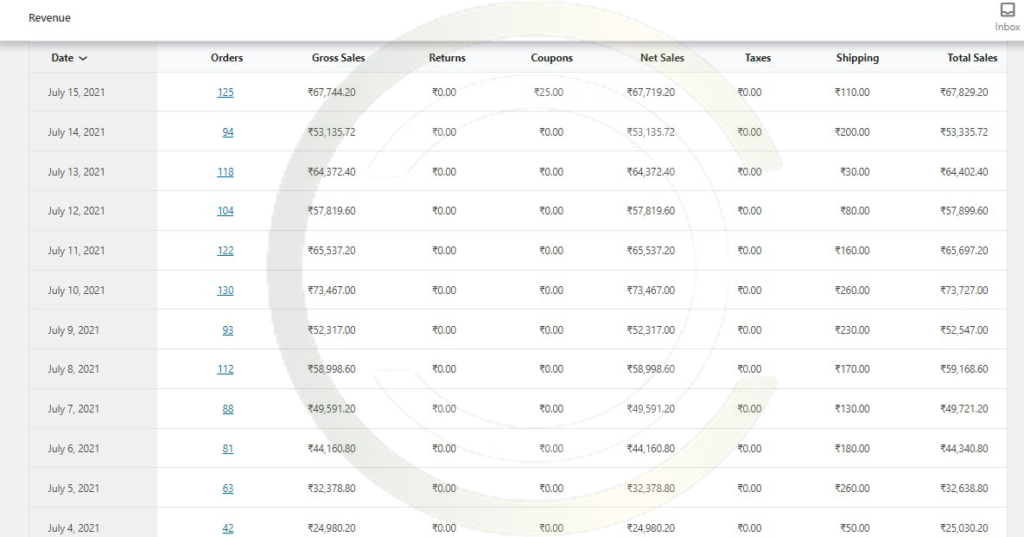
Task: Select the ₹65,697.20 total sales value
Action: click(x=964, y=250)
